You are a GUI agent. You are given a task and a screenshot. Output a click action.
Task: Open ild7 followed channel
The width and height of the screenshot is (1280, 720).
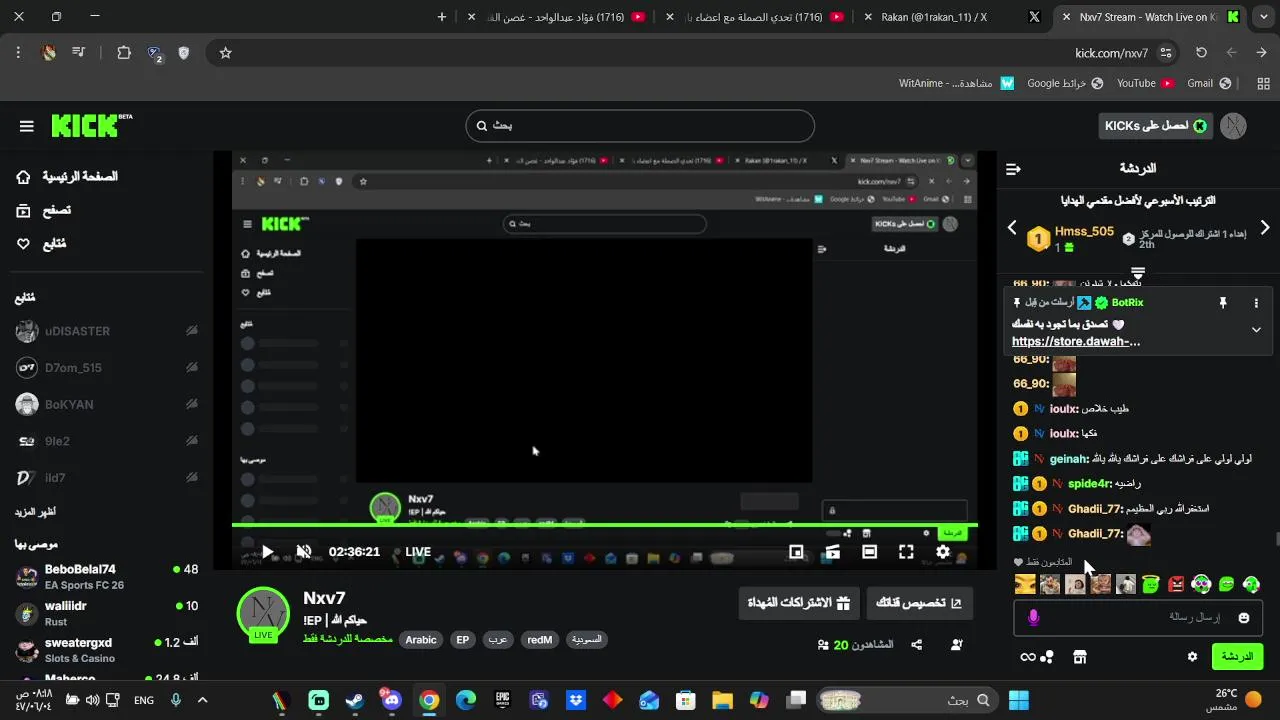pos(106,478)
